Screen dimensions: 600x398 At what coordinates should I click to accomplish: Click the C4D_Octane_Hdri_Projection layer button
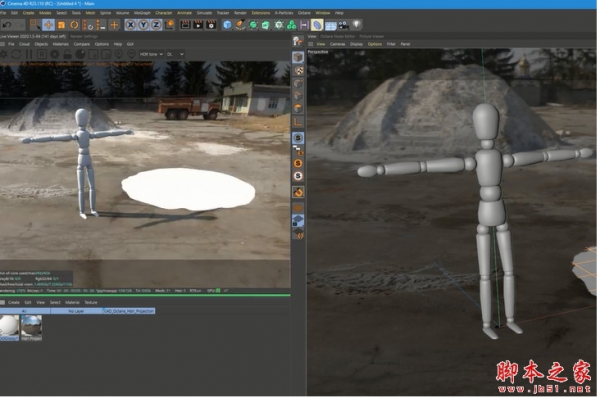tap(129, 311)
